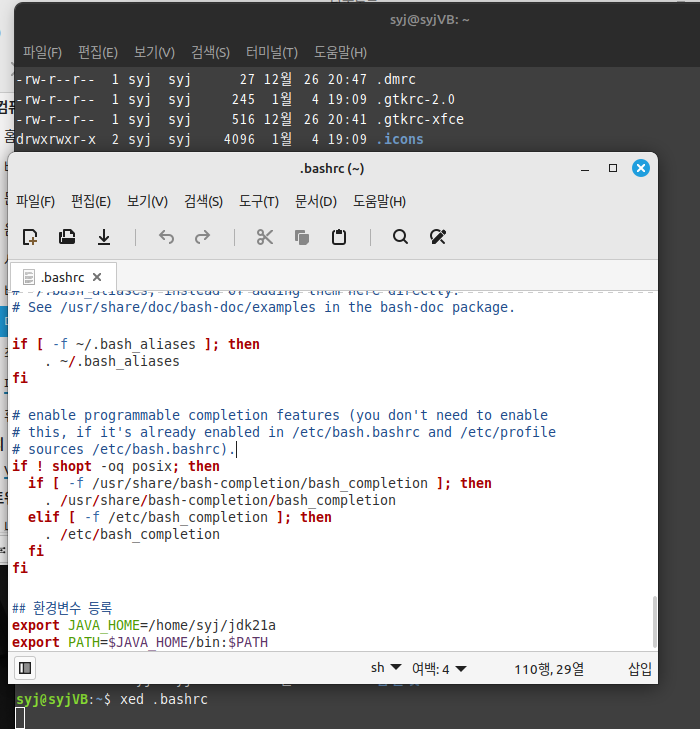Click the 110행, 29열 cursor position
This screenshot has height=729, width=700.
[549, 669]
